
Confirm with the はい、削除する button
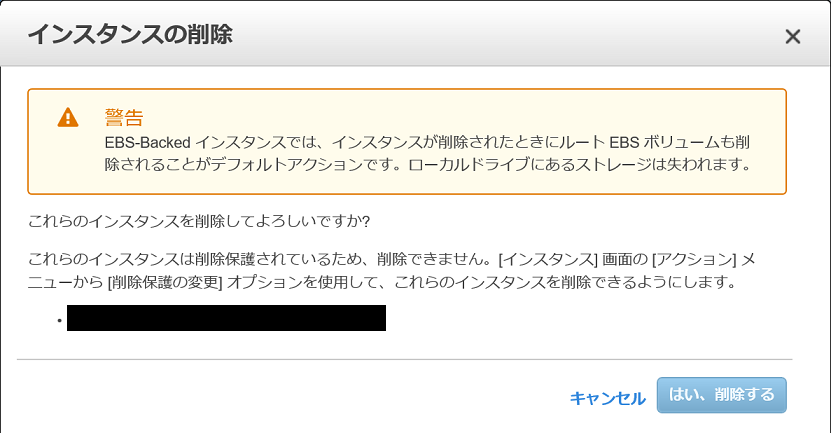point(721,395)
